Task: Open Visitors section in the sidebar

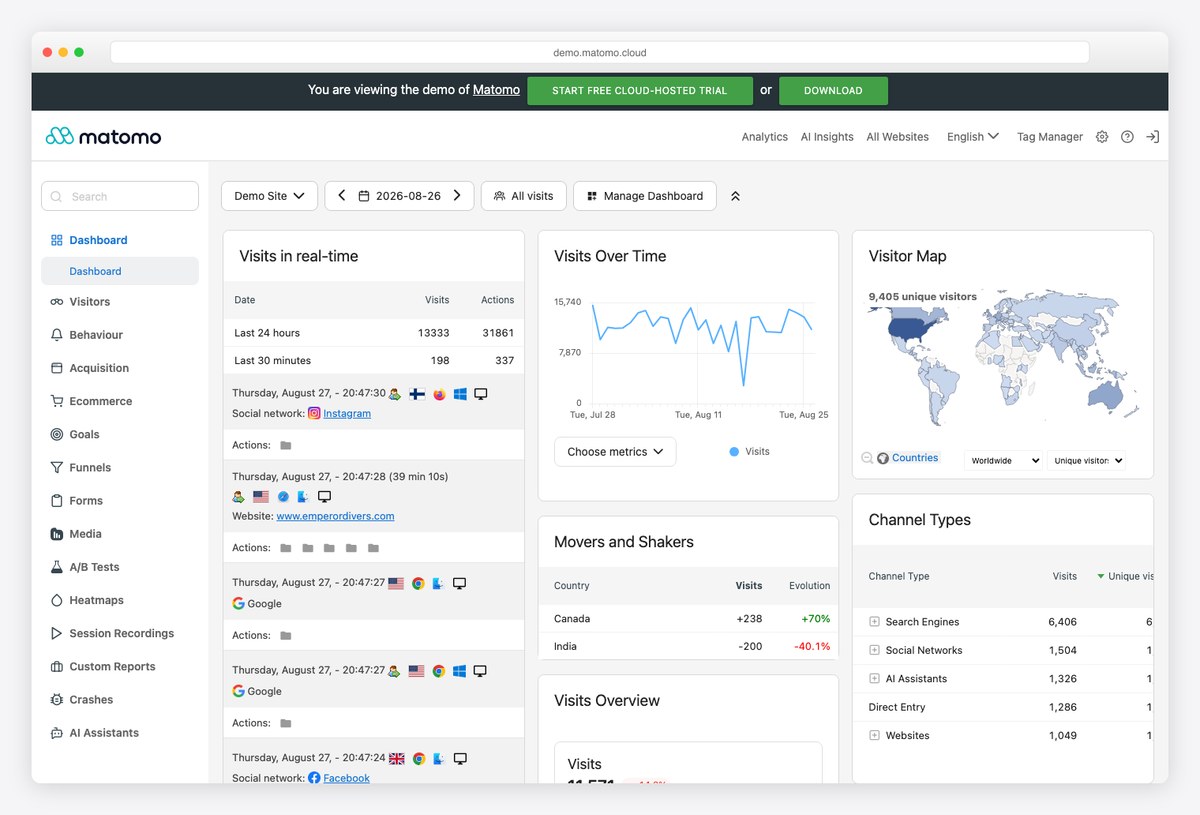Action: [x=120, y=301]
